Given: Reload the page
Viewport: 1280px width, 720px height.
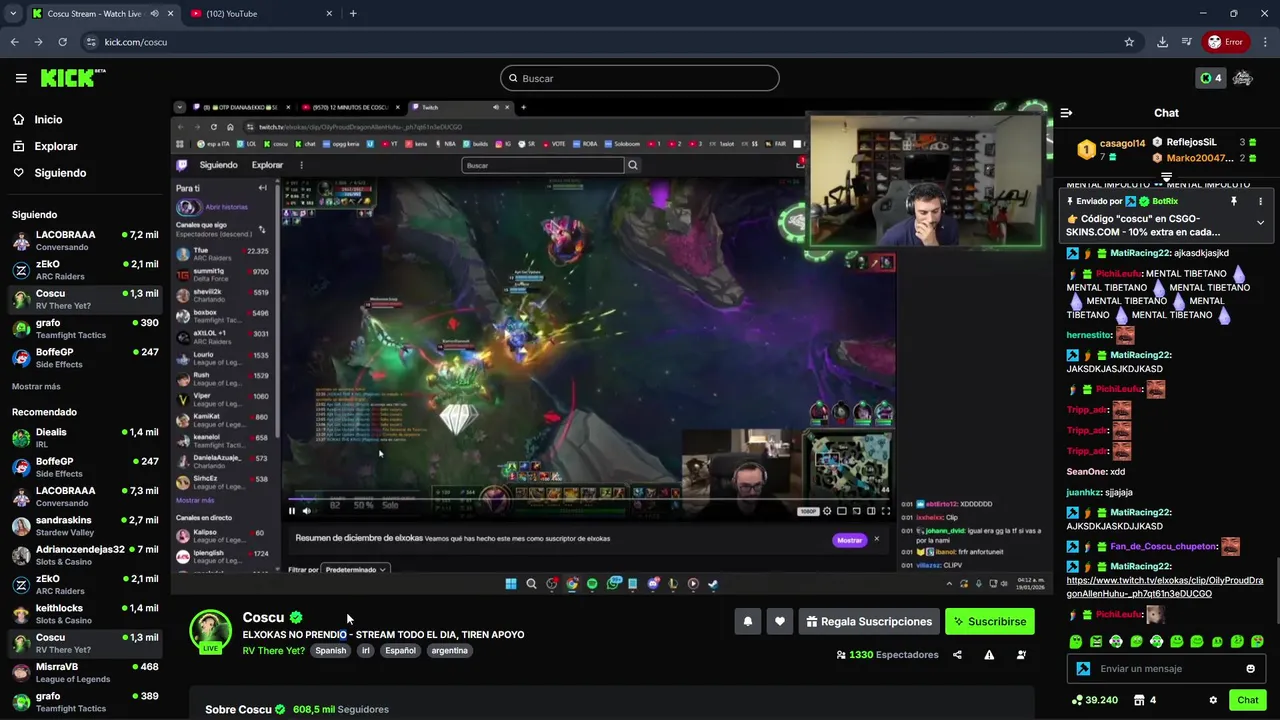Looking at the screenshot, I should 63,42.
